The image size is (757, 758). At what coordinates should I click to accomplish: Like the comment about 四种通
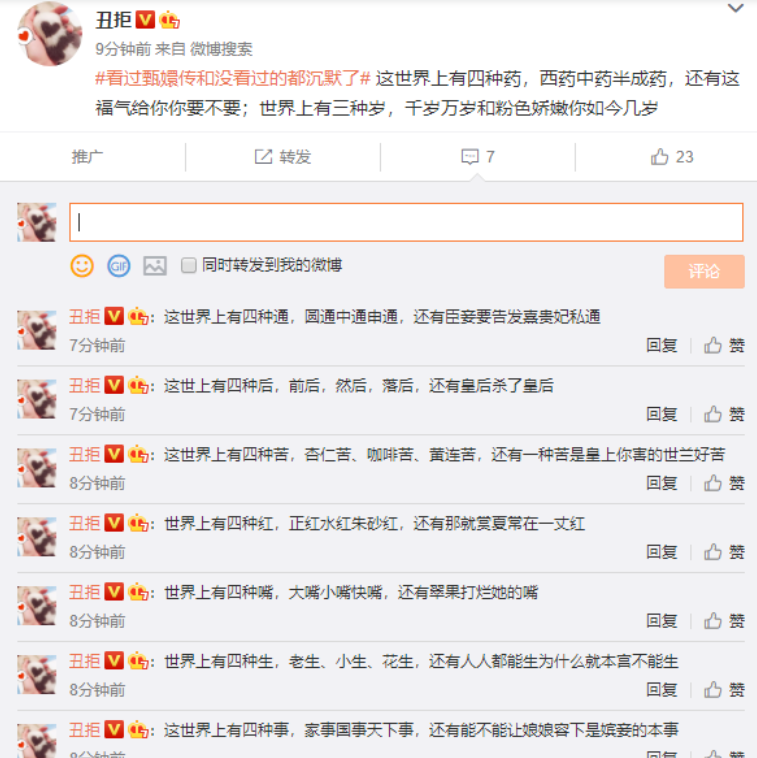(724, 345)
